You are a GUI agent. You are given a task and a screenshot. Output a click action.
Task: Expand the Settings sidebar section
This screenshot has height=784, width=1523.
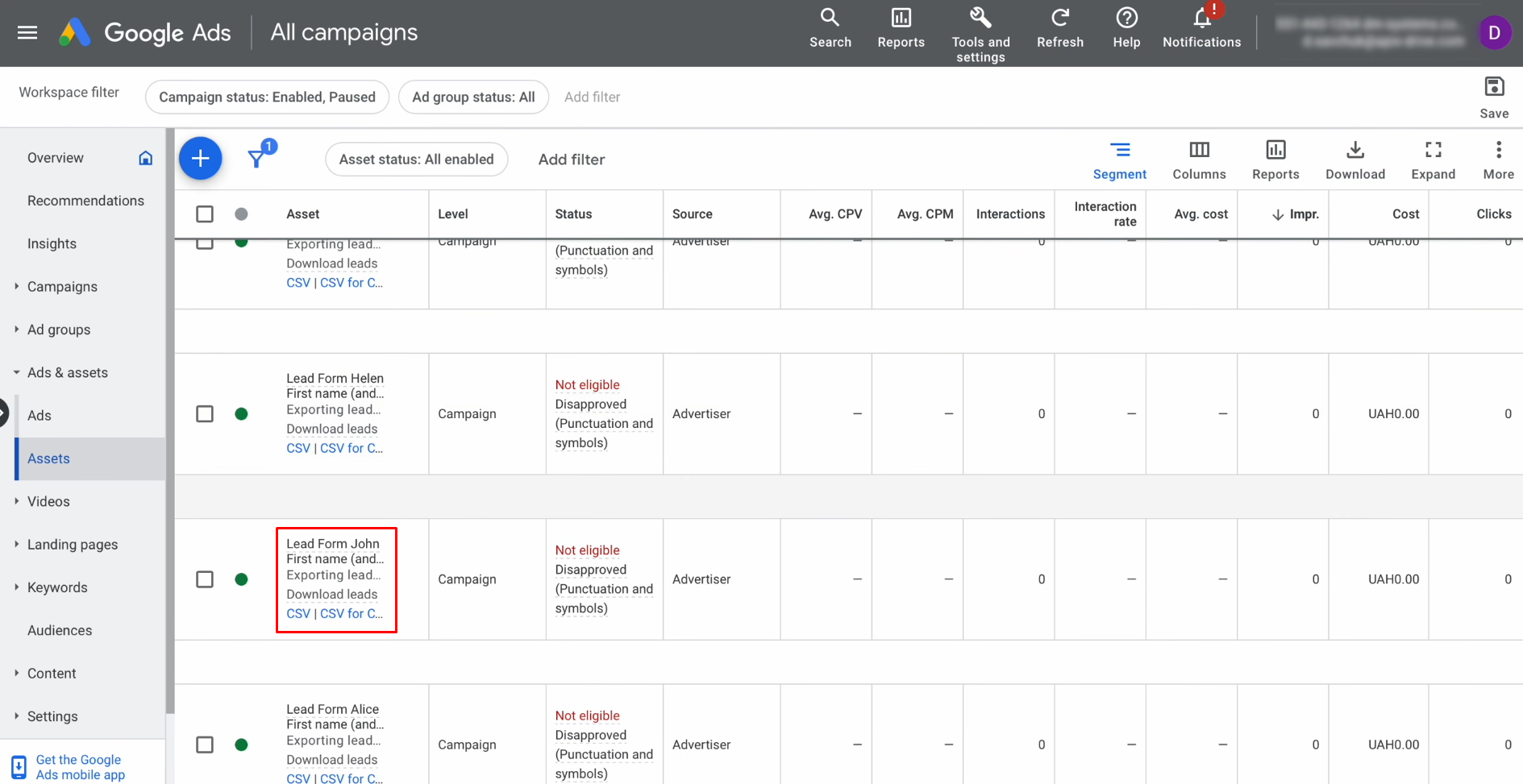[x=16, y=716]
